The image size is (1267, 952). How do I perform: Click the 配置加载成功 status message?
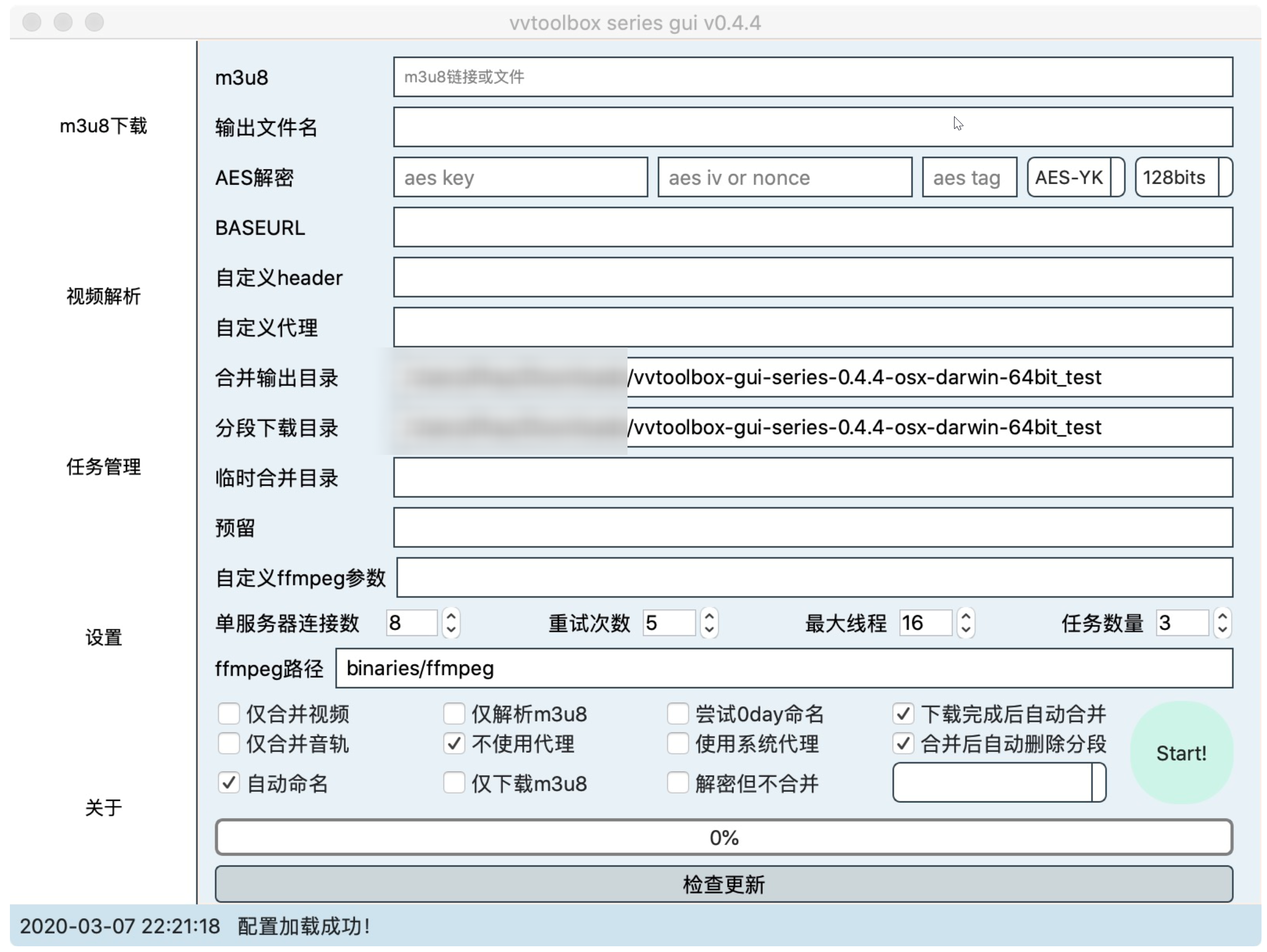pos(304,926)
